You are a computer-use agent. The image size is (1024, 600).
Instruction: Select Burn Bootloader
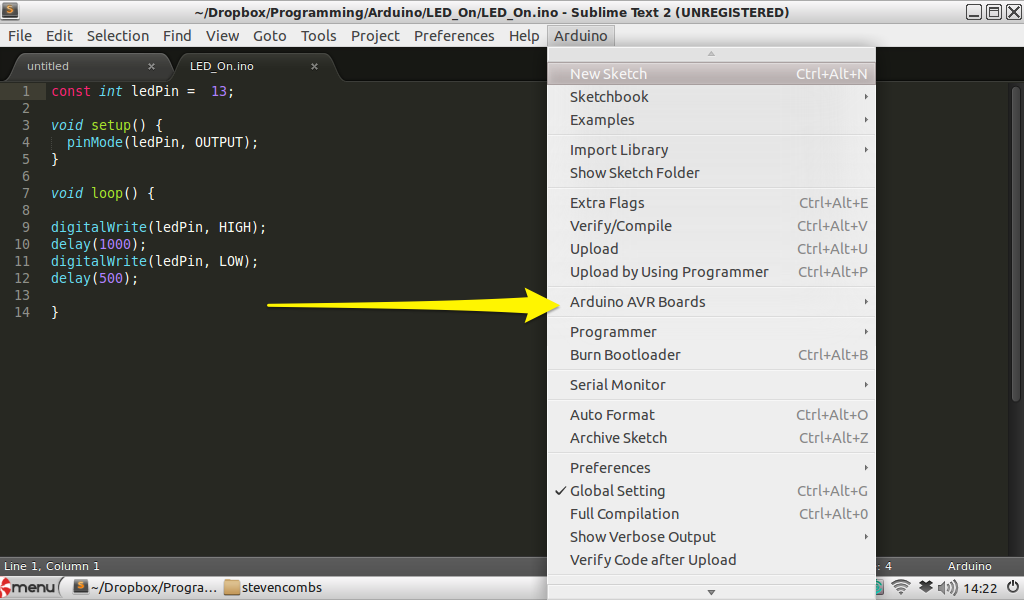coord(711,355)
